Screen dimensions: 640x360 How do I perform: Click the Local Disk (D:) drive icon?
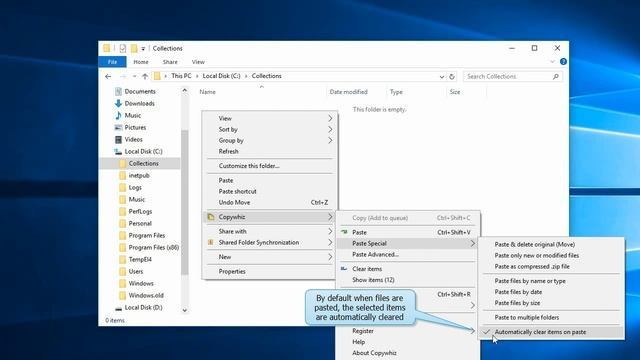(118, 308)
